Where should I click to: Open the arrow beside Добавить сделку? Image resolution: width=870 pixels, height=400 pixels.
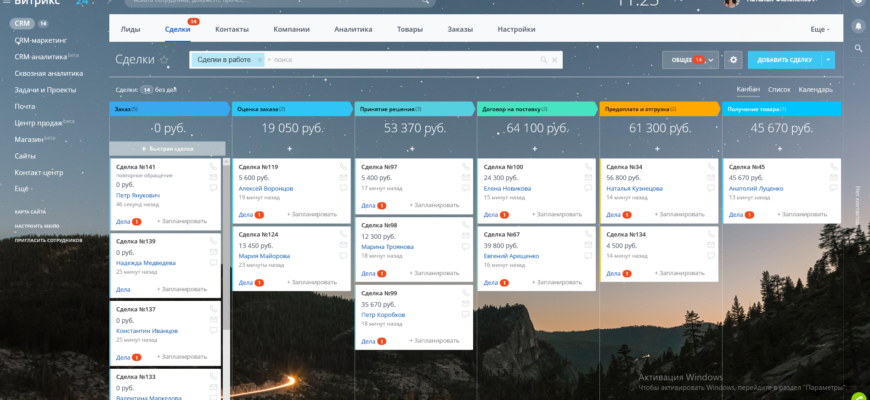point(828,60)
